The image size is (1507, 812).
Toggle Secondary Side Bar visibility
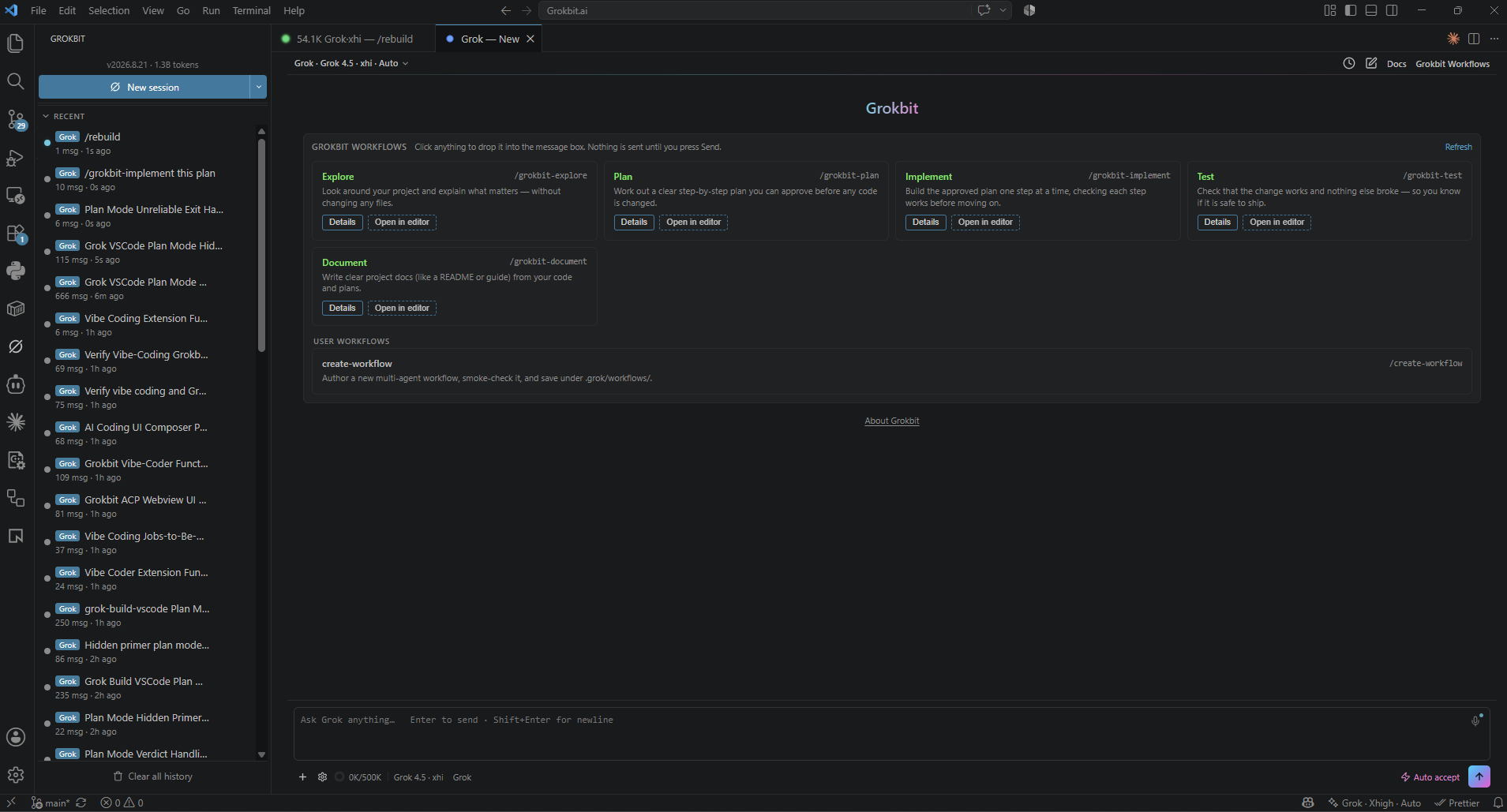[x=1392, y=10]
